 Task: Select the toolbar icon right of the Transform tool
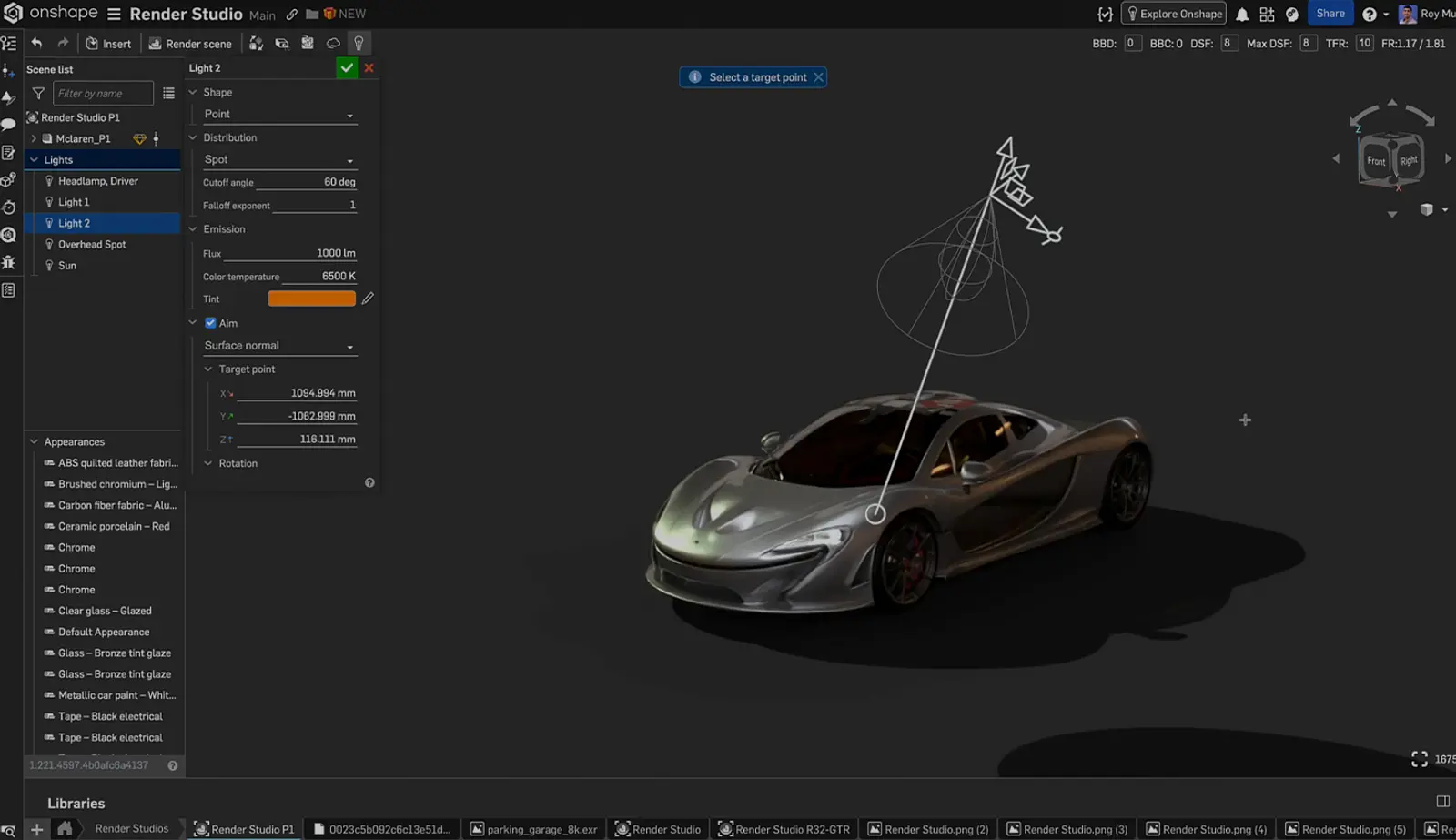(282, 43)
